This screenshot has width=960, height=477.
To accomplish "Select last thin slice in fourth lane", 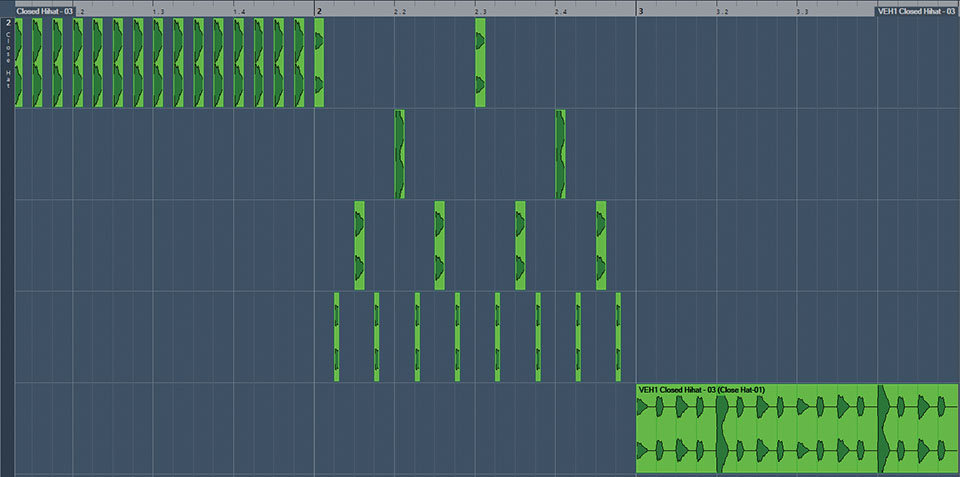I will tap(618, 337).
